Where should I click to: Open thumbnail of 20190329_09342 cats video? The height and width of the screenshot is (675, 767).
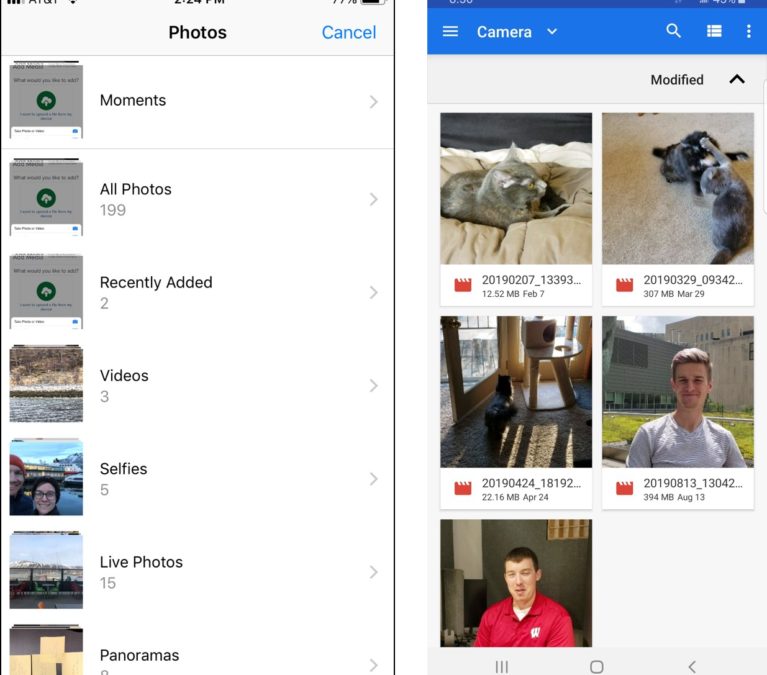point(677,188)
